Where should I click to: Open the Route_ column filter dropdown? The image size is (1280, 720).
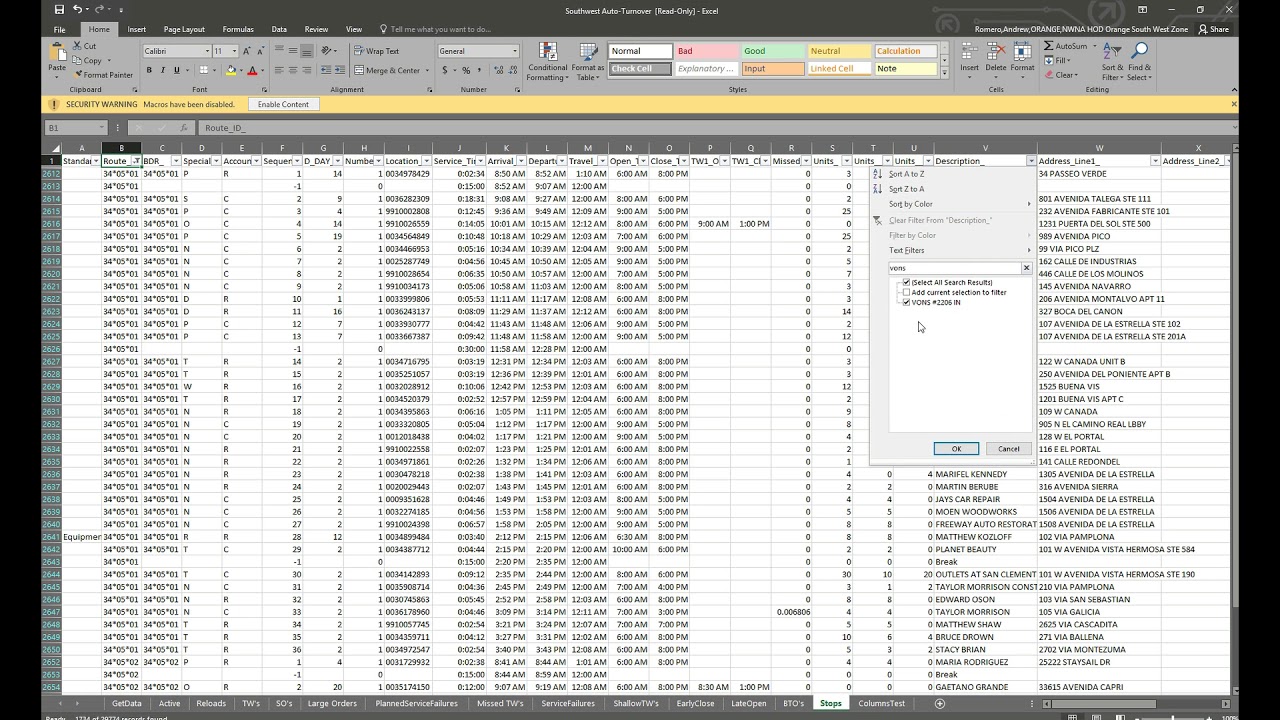tap(136, 161)
